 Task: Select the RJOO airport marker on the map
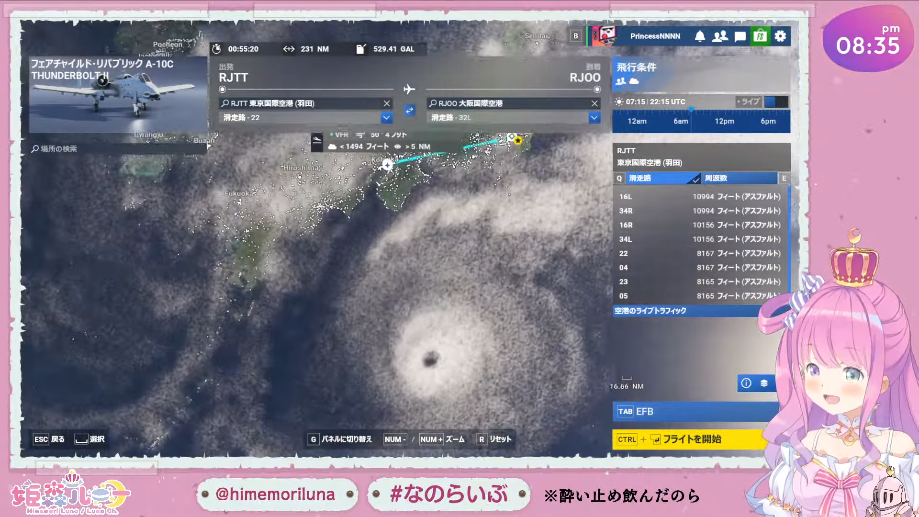387,165
